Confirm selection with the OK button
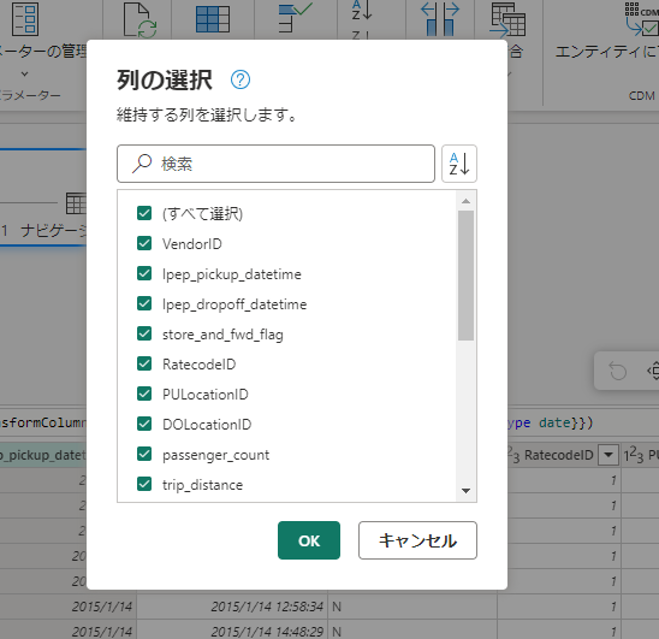The image size is (659, 639). (x=309, y=540)
